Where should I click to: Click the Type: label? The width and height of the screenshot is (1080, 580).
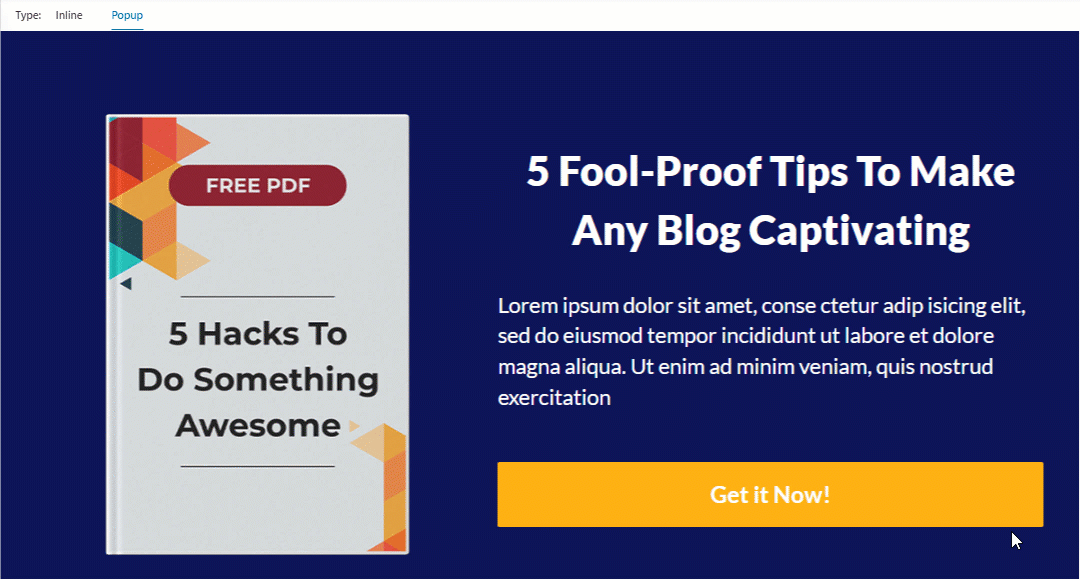[28, 15]
